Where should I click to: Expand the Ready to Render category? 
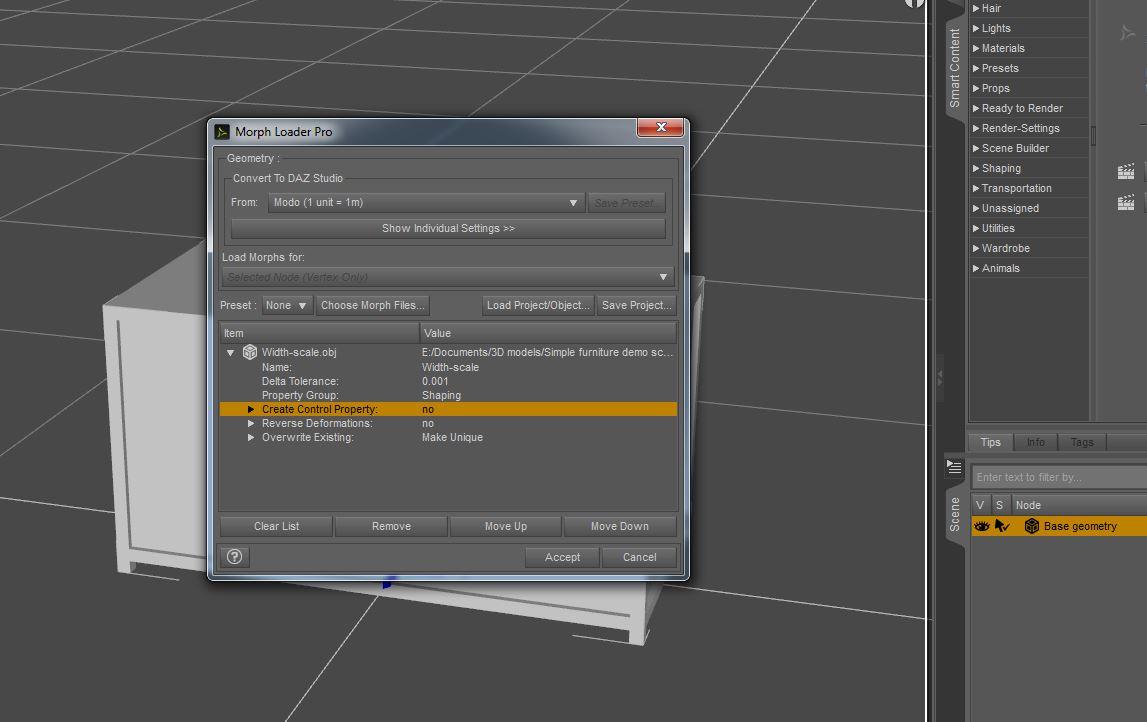tap(976, 108)
